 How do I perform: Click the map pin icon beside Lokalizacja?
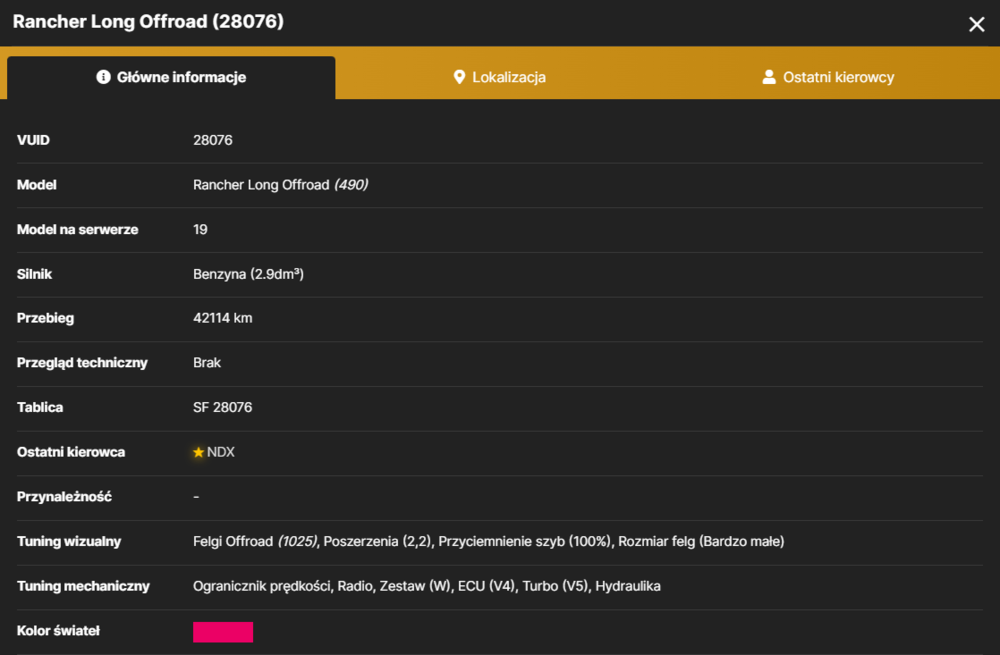[459, 77]
